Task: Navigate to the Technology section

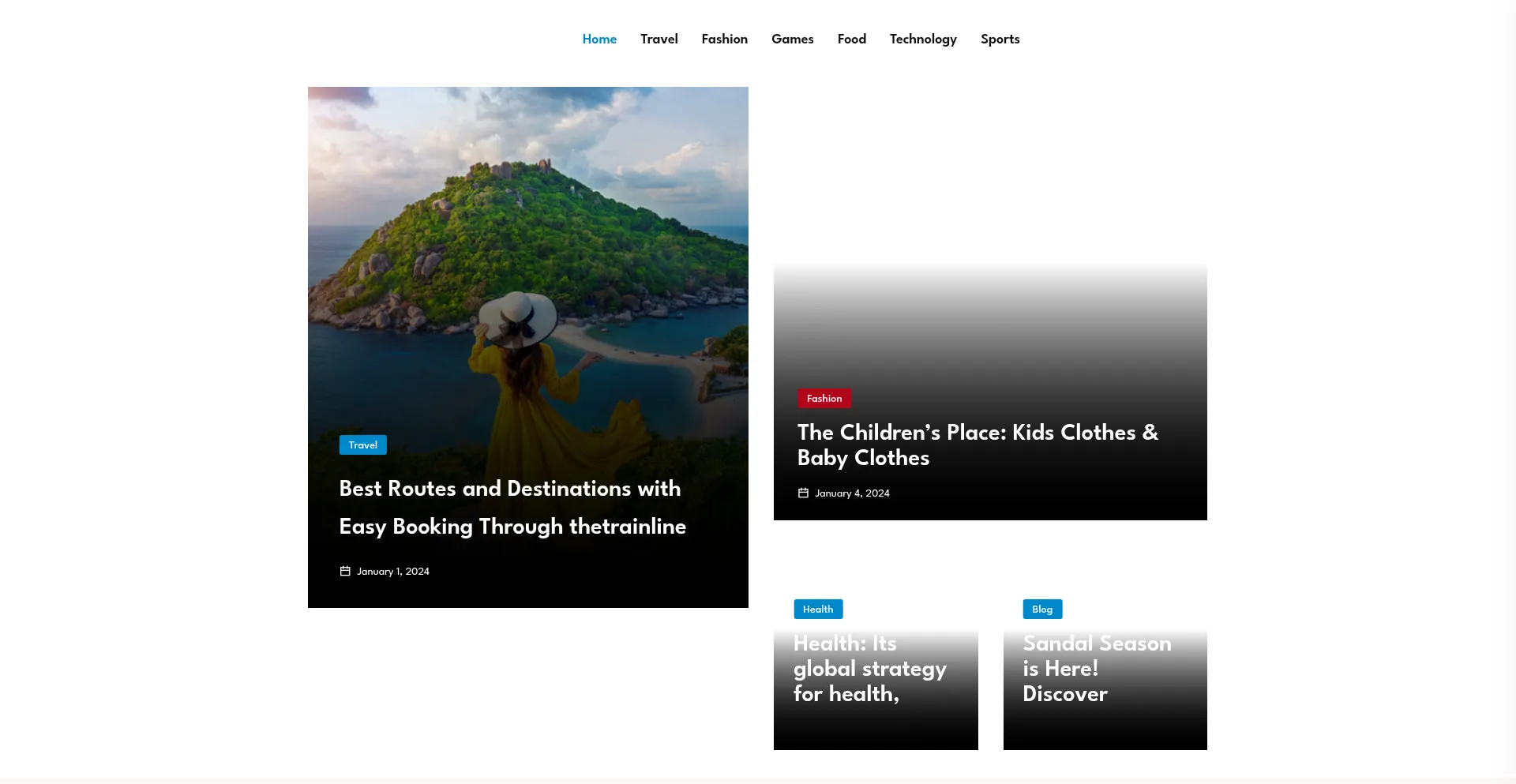Action: tap(922, 39)
